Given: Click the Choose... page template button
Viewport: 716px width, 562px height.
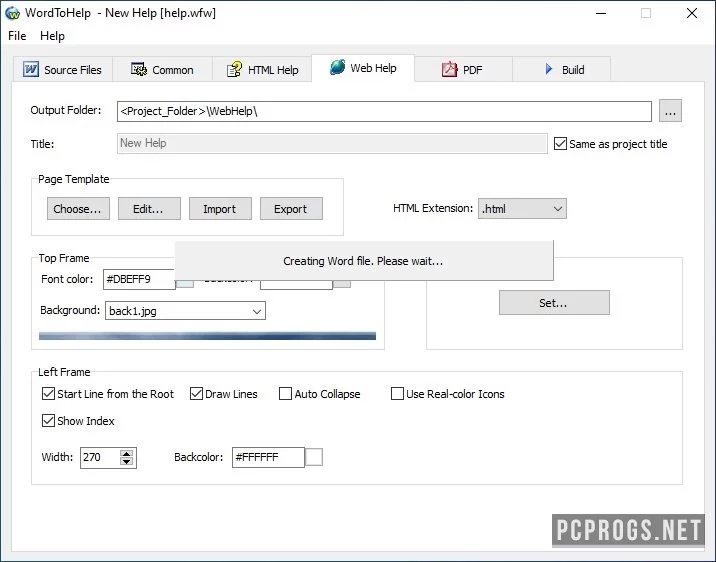Looking at the screenshot, I should click(x=78, y=209).
